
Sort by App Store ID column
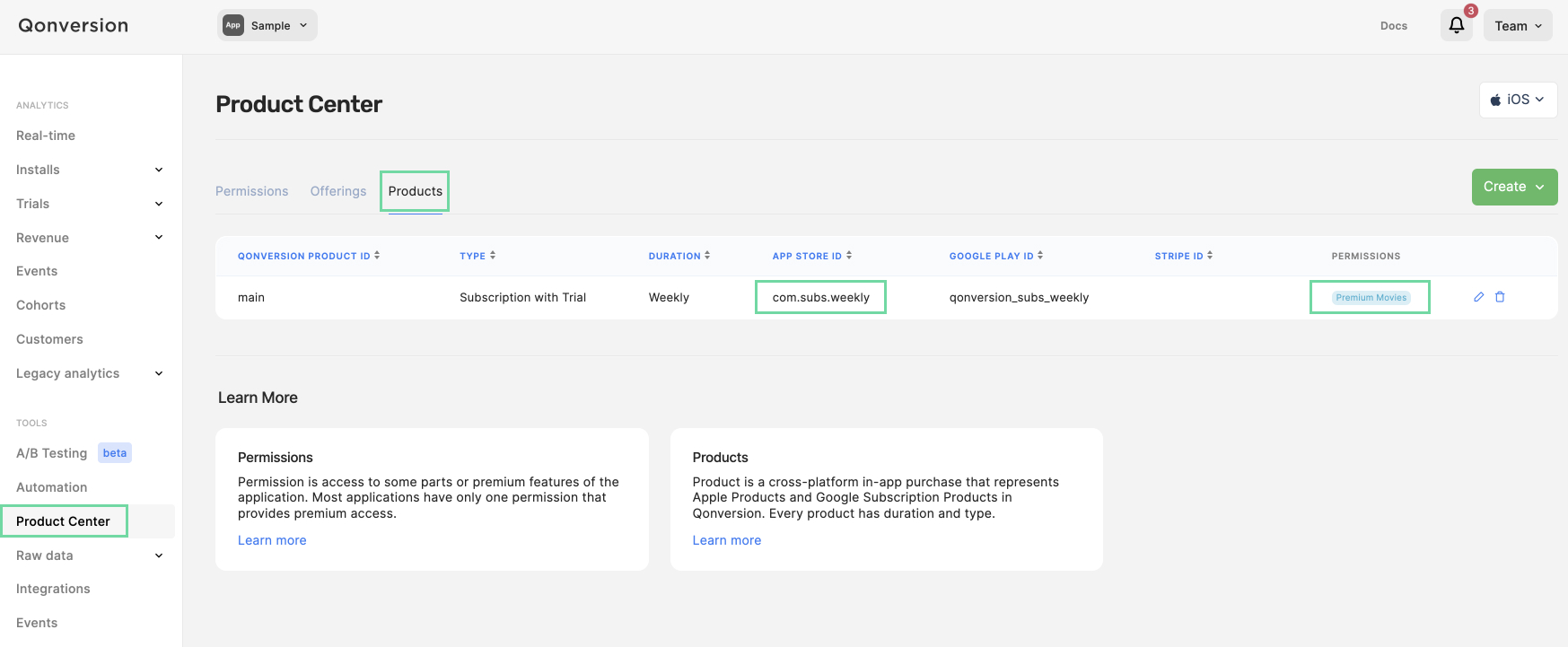[812, 256]
